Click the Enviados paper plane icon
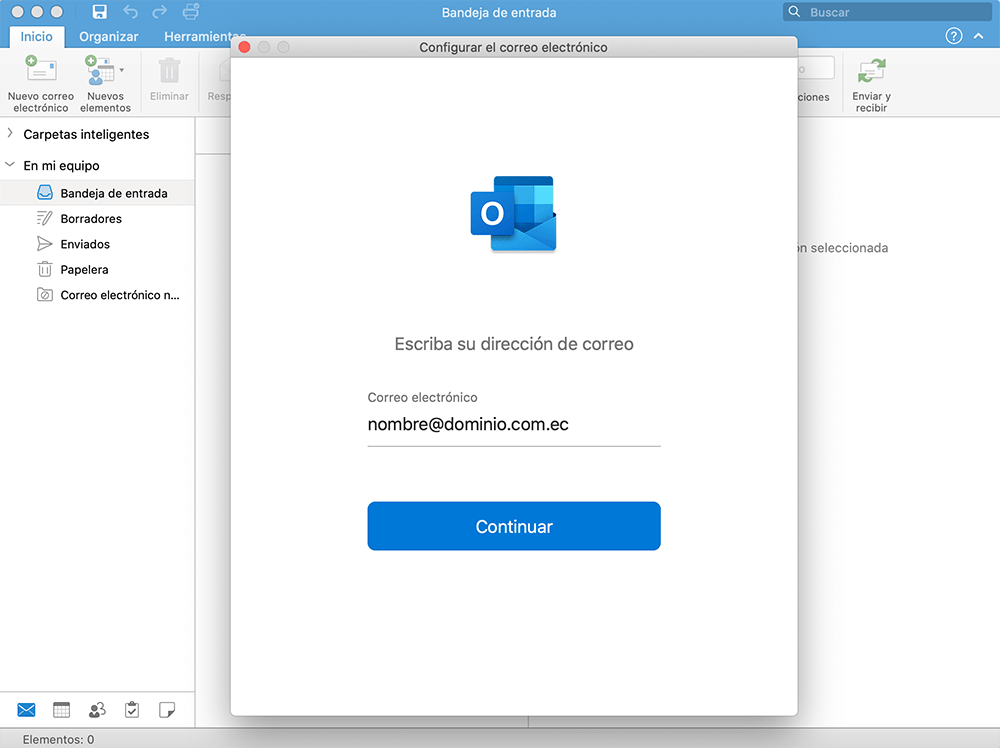 (x=45, y=244)
